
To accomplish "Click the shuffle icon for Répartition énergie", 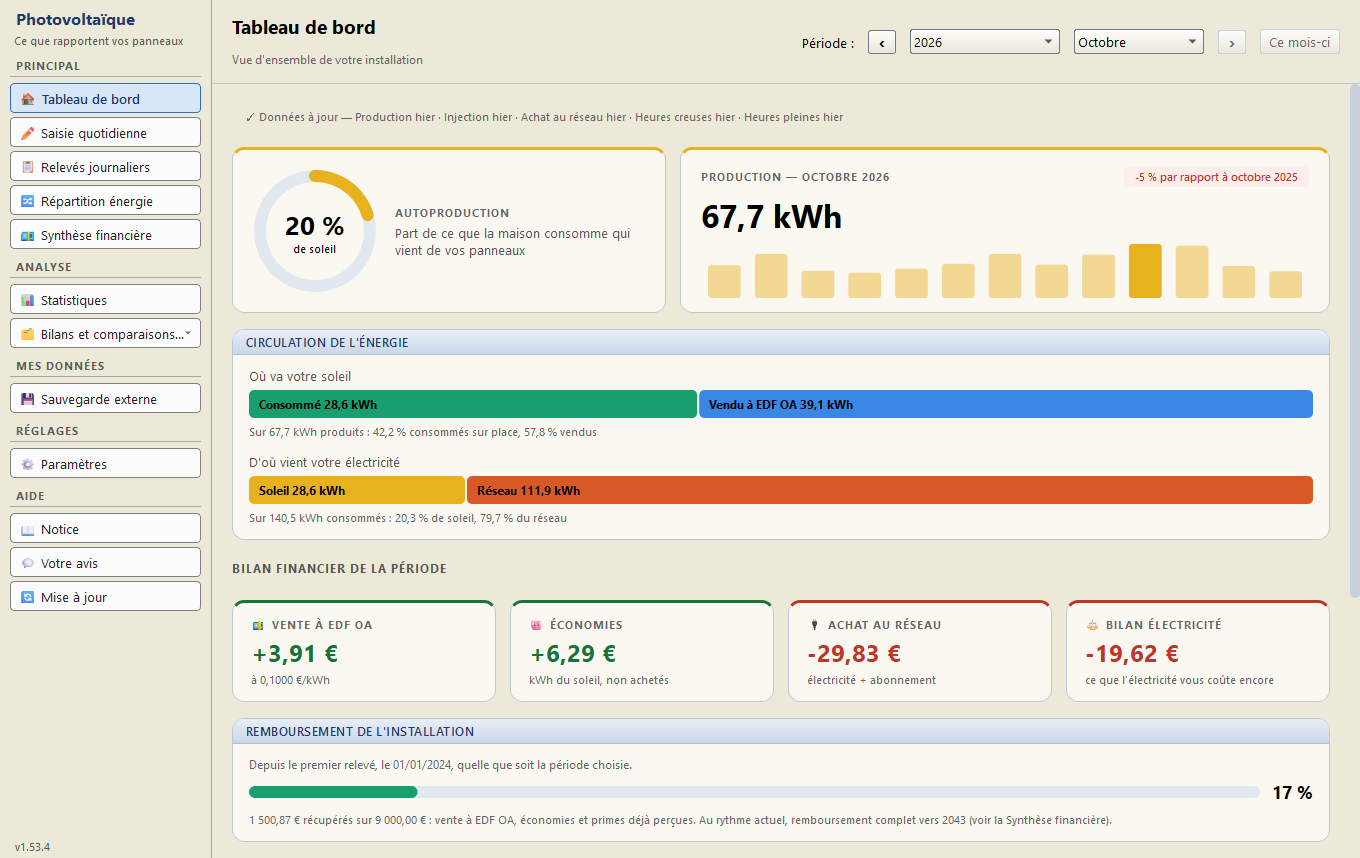I will (x=28, y=201).
